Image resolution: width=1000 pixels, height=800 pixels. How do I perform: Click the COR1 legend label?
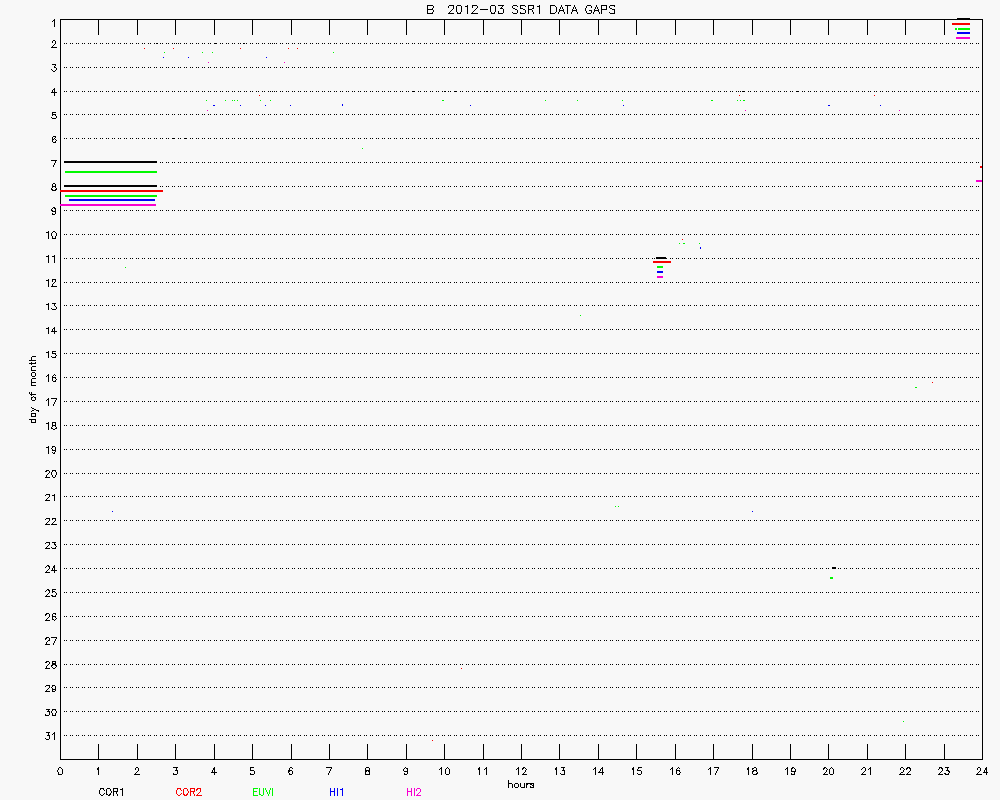coord(110,792)
